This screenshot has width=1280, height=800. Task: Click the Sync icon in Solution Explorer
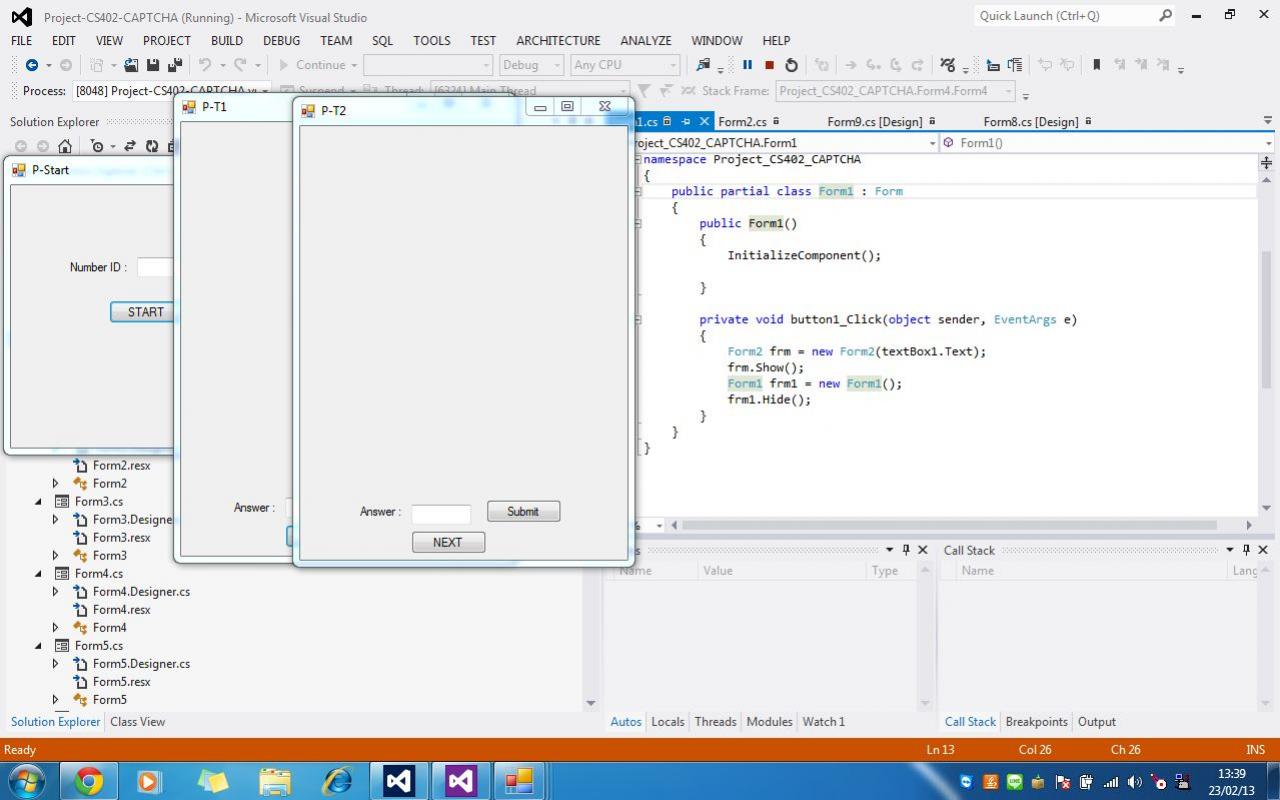coord(130,146)
